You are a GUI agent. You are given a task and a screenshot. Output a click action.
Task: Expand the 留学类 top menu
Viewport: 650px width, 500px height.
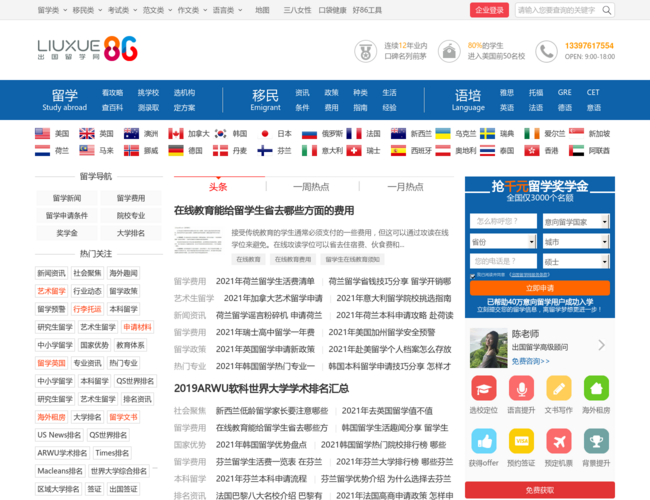coord(52,10)
